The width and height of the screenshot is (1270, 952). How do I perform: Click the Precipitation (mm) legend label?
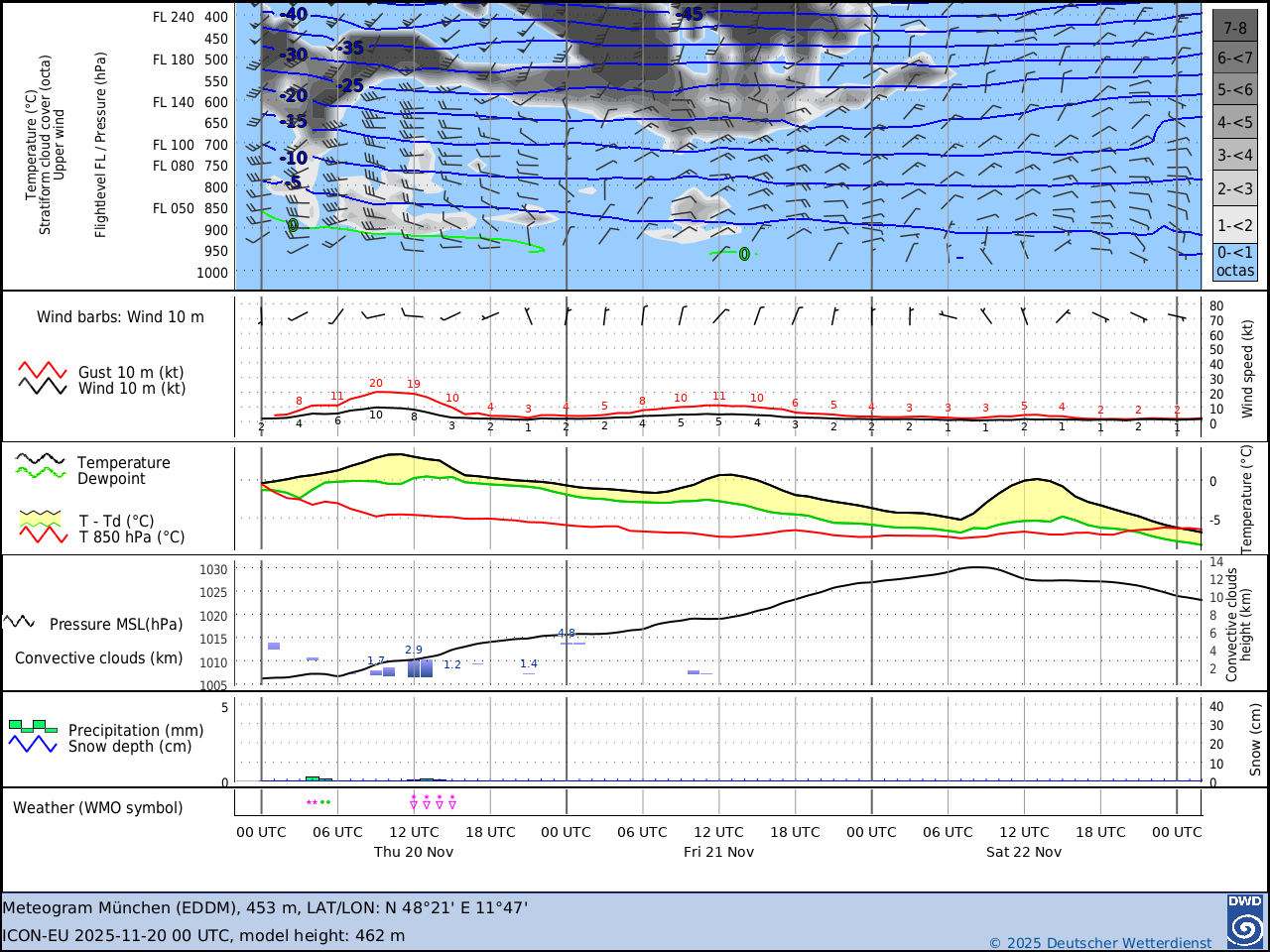[136, 731]
